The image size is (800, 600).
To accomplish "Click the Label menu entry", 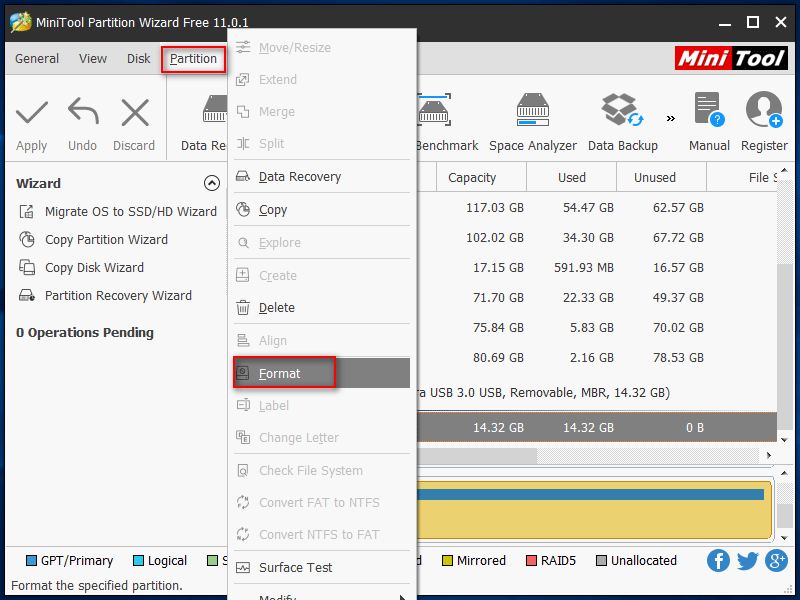I will pyautogui.click(x=321, y=406).
